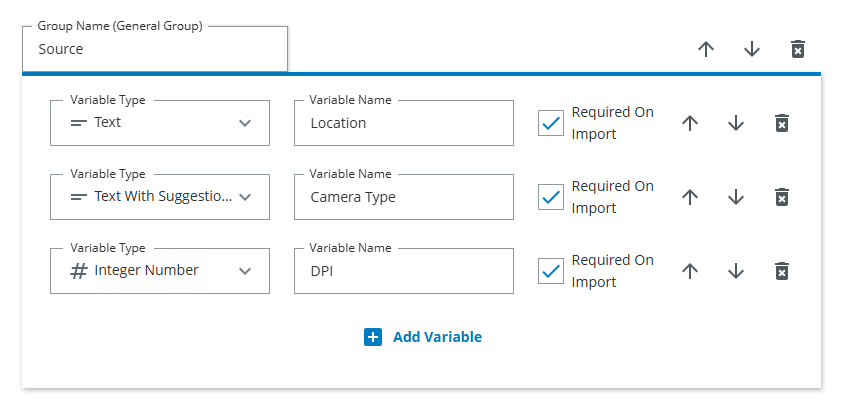Move the Camera Type variable up
Viewport: 843px width, 408px height.
tap(690, 197)
